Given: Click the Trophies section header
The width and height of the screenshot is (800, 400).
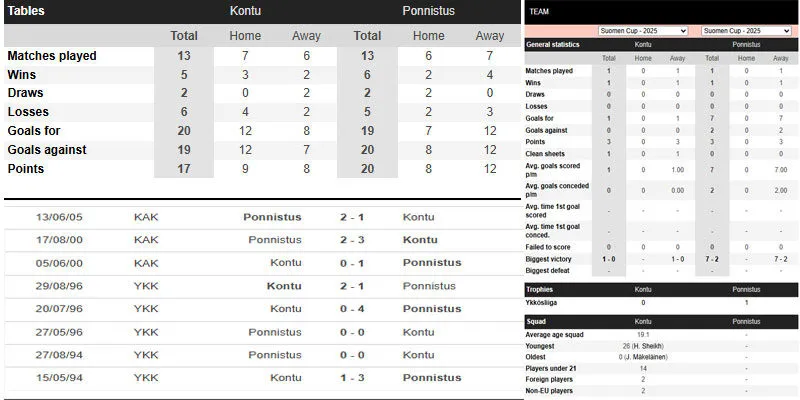Looking at the screenshot, I should tap(541, 290).
